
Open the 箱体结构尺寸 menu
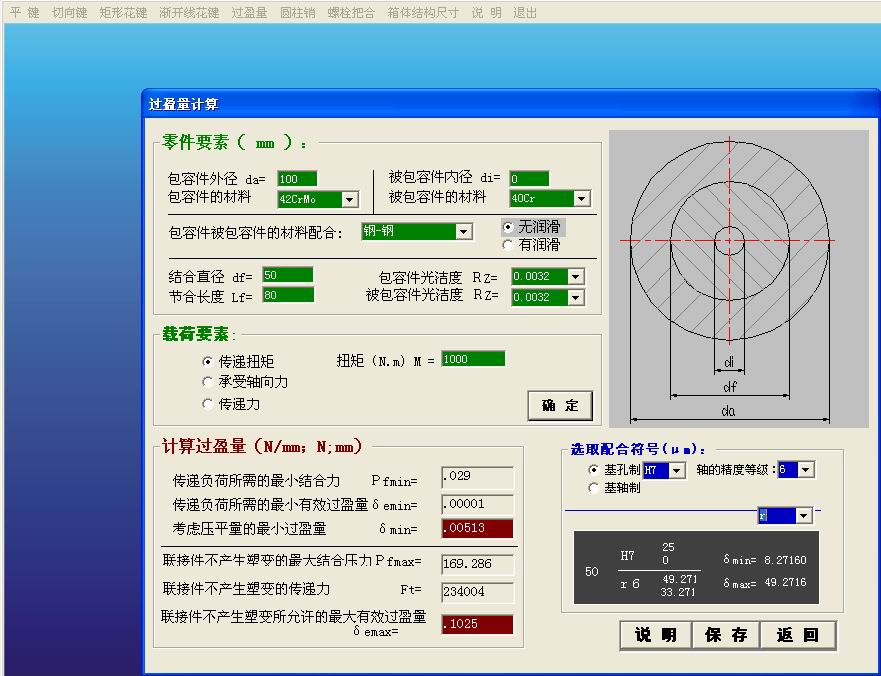423,12
